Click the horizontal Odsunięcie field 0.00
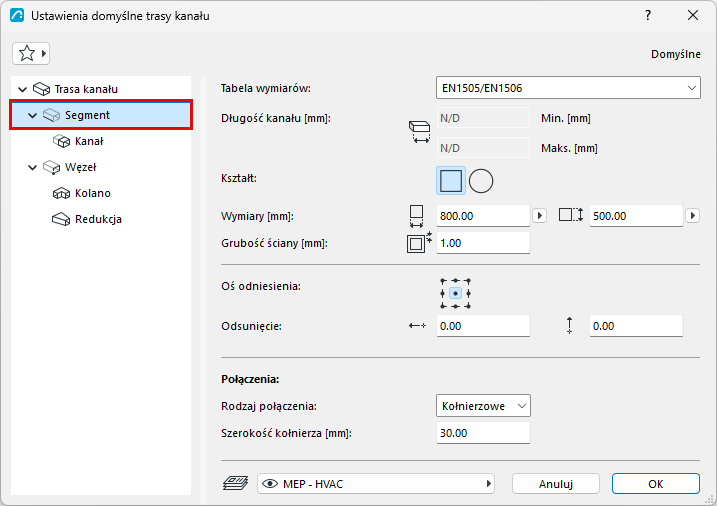This screenshot has width=717, height=506. [483, 326]
